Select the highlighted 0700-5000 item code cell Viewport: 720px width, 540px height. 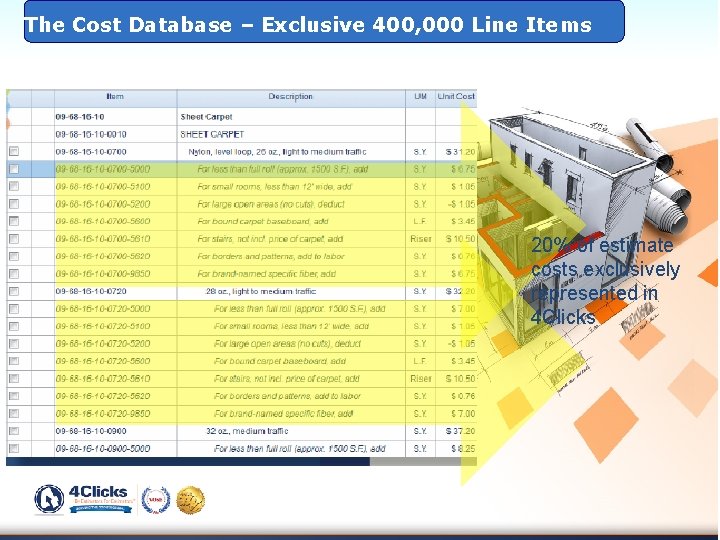(x=115, y=169)
